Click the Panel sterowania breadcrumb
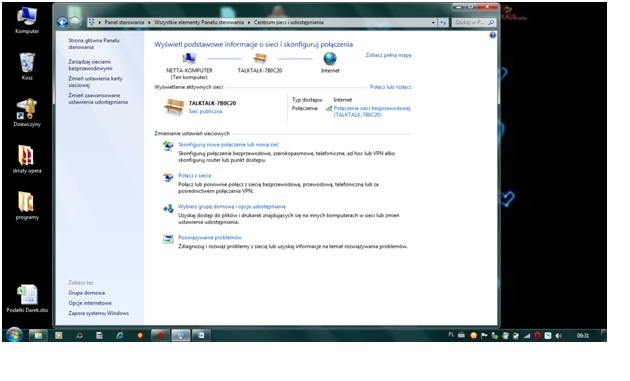This screenshot has width=630, height=381. click(124, 23)
